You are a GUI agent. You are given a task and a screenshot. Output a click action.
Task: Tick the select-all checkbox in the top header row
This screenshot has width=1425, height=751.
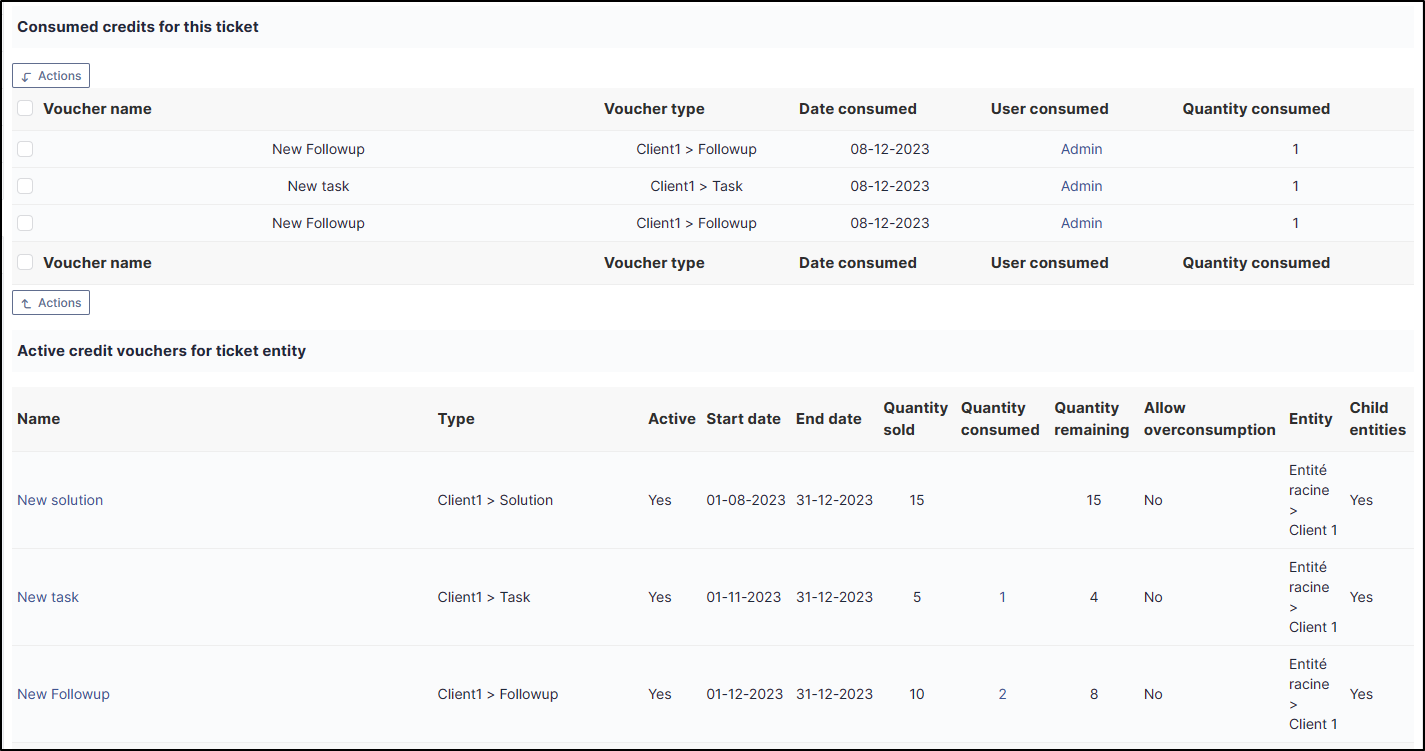(x=25, y=109)
